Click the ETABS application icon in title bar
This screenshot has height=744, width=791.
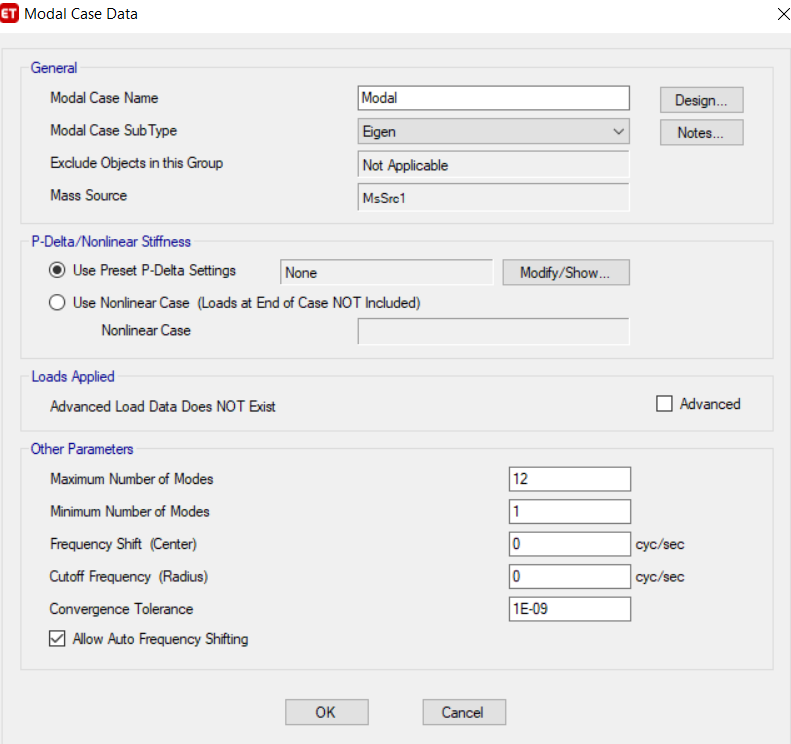(x=9, y=14)
